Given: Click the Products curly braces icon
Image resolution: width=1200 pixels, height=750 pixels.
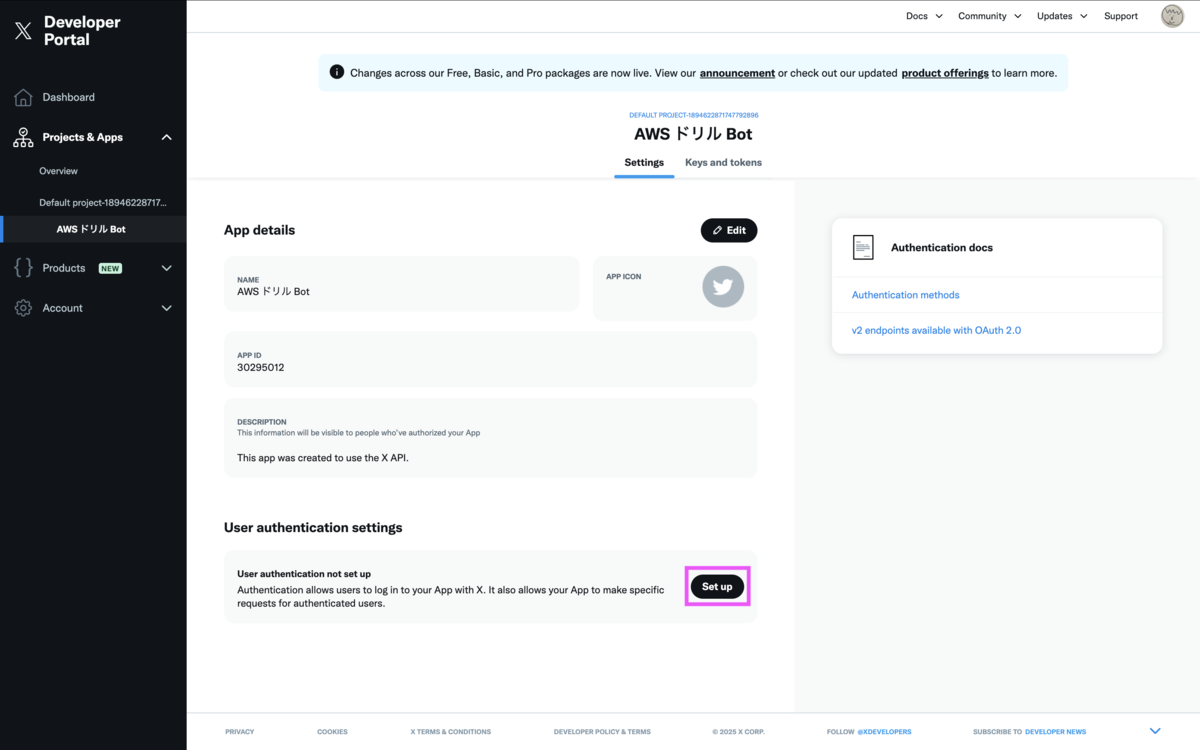Looking at the screenshot, I should point(23,268).
